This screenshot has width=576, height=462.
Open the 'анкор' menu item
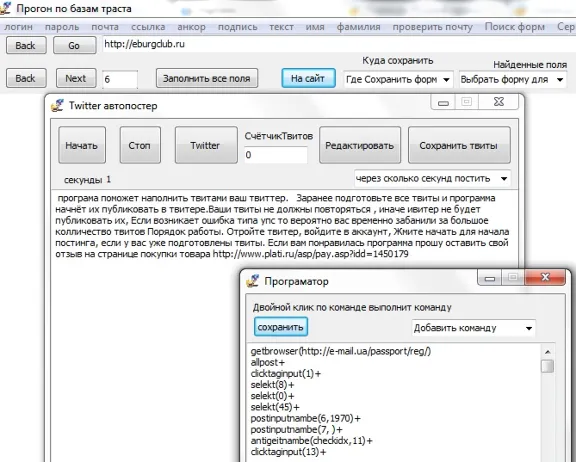pos(191,27)
